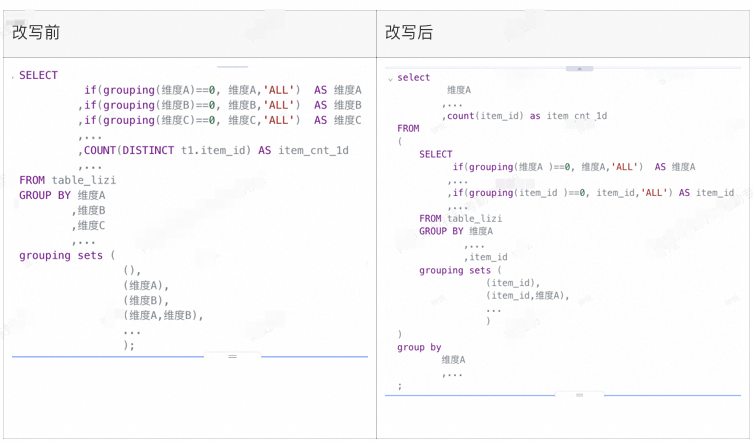Viewport: 753px width, 443px height.
Task: Click 'count(item_id) as item cnt_1d' line
Action: click(527, 116)
